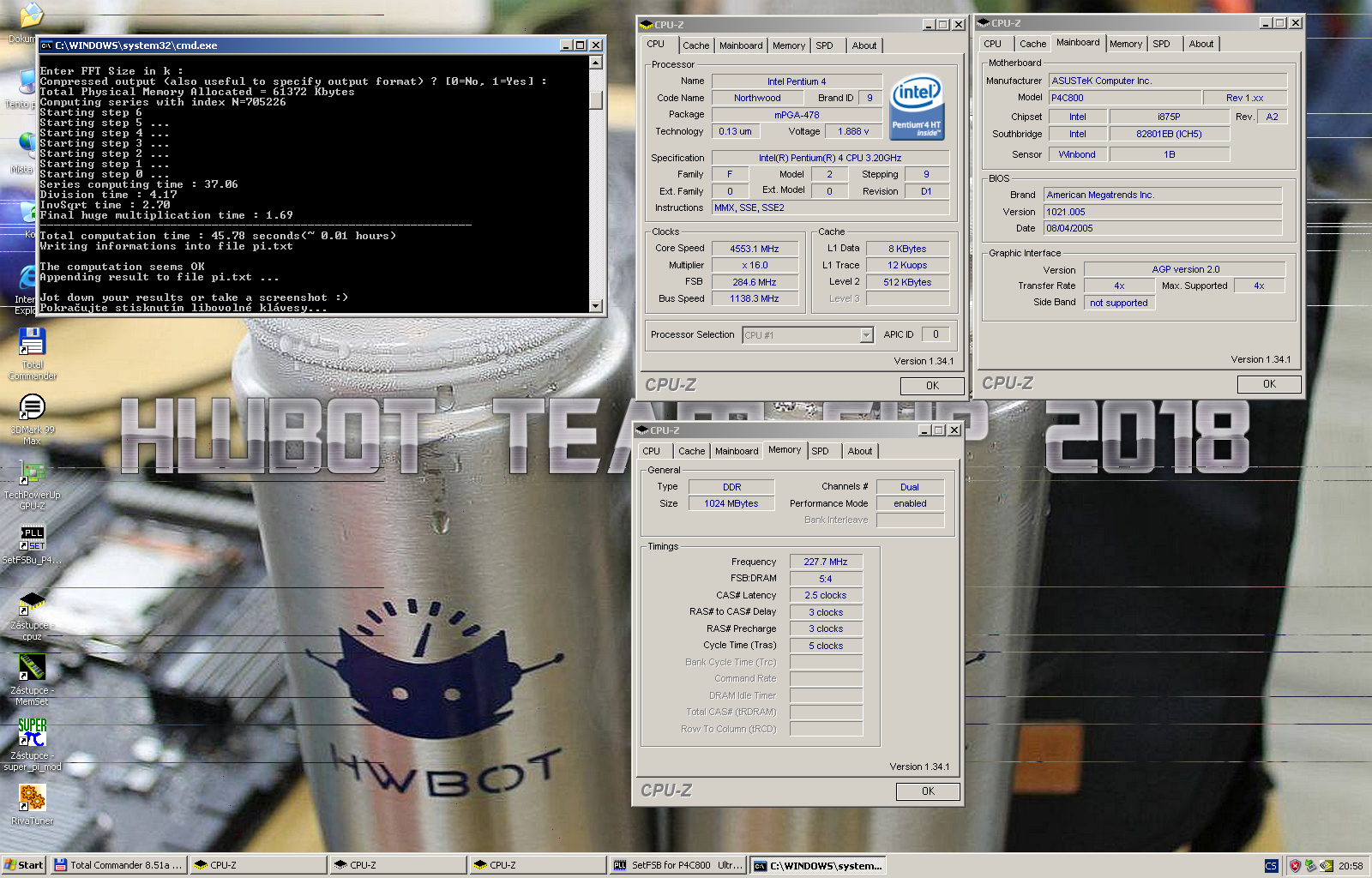Switch to the C:\WINDOWS\system cmd taskbar button
This screenshot has width=1372, height=878.
point(818,865)
